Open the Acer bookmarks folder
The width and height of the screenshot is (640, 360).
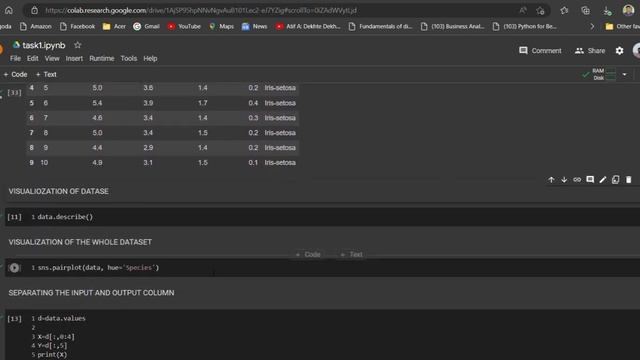114,27
